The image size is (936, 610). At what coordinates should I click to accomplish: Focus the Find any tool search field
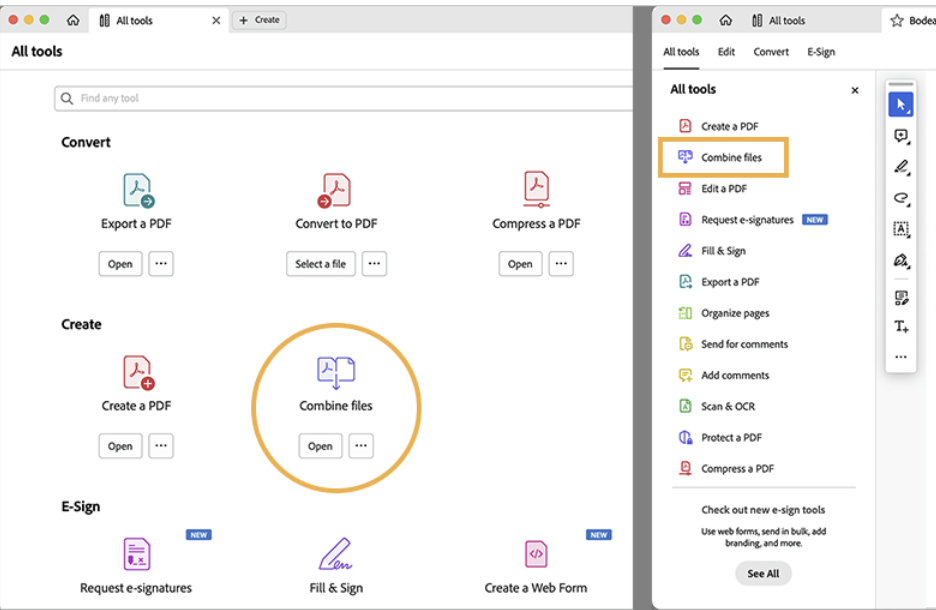pos(343,98)
